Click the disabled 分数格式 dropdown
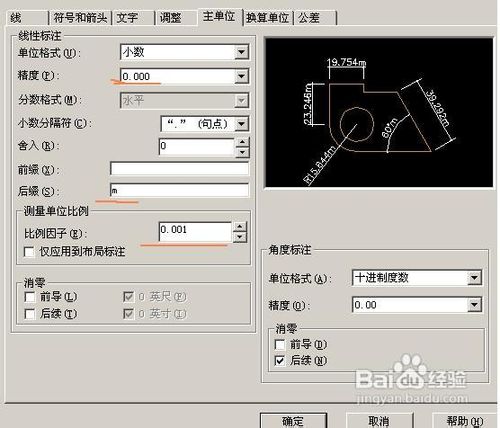500x428 pixels. 184,100
